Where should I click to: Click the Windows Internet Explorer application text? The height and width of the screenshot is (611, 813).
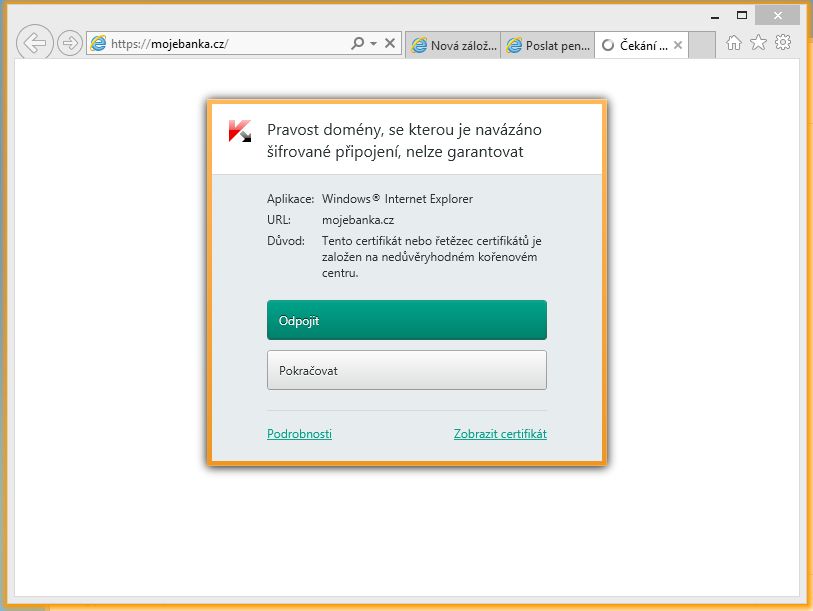[x=397, y=199]
